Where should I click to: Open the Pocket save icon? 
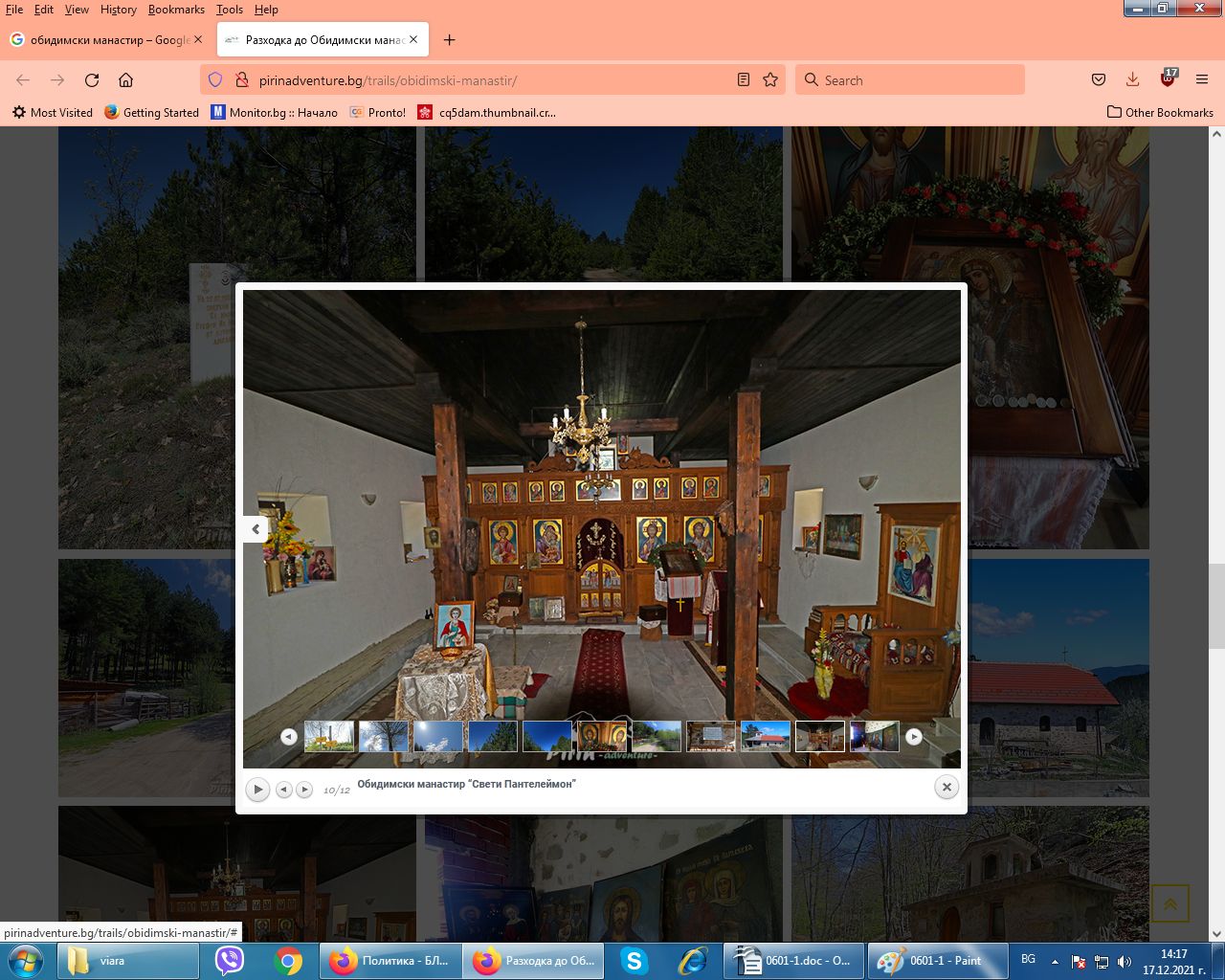coord(1099,80)
